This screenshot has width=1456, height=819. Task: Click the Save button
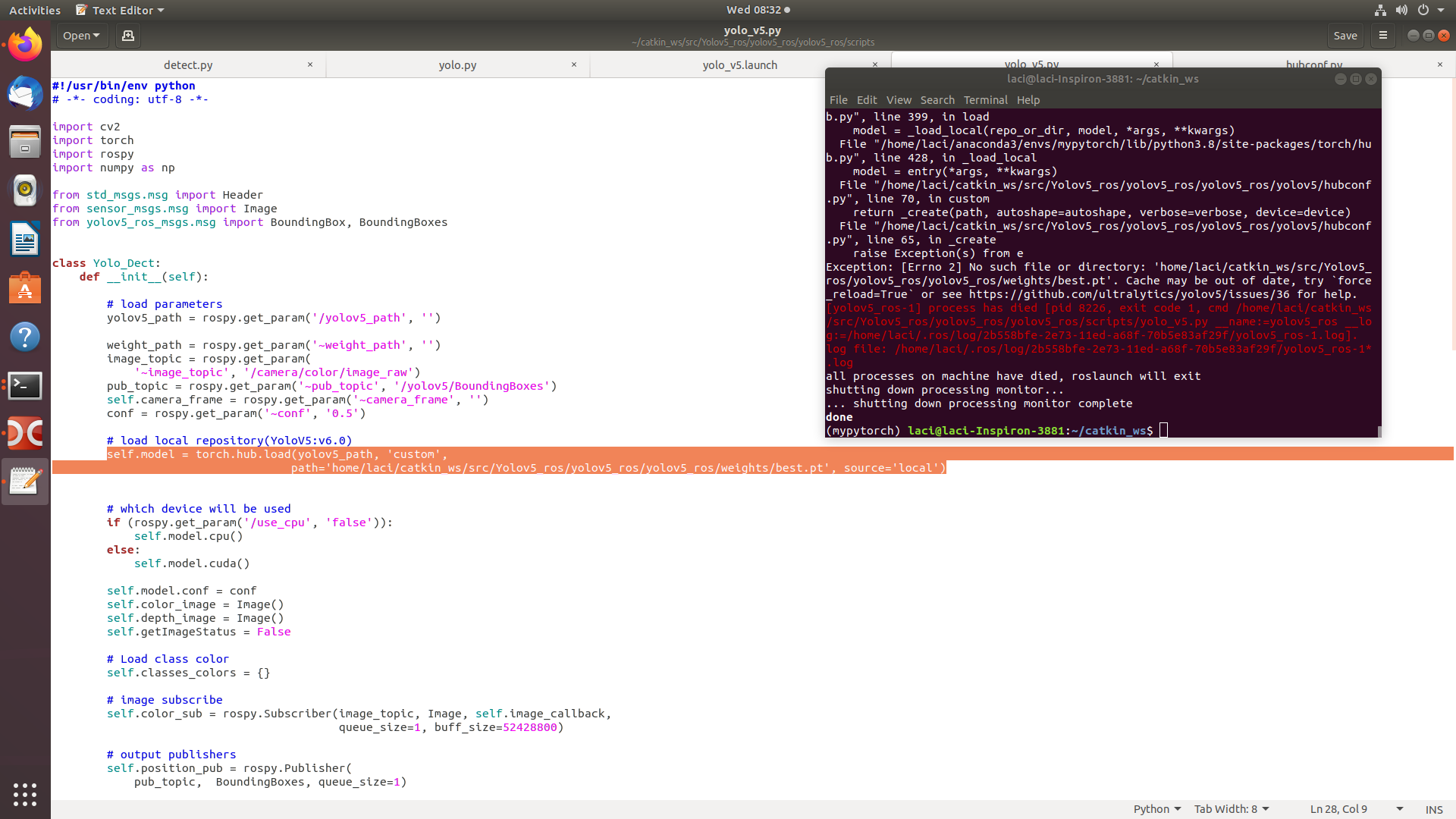pyautogui.click(x=1346, y=36)
